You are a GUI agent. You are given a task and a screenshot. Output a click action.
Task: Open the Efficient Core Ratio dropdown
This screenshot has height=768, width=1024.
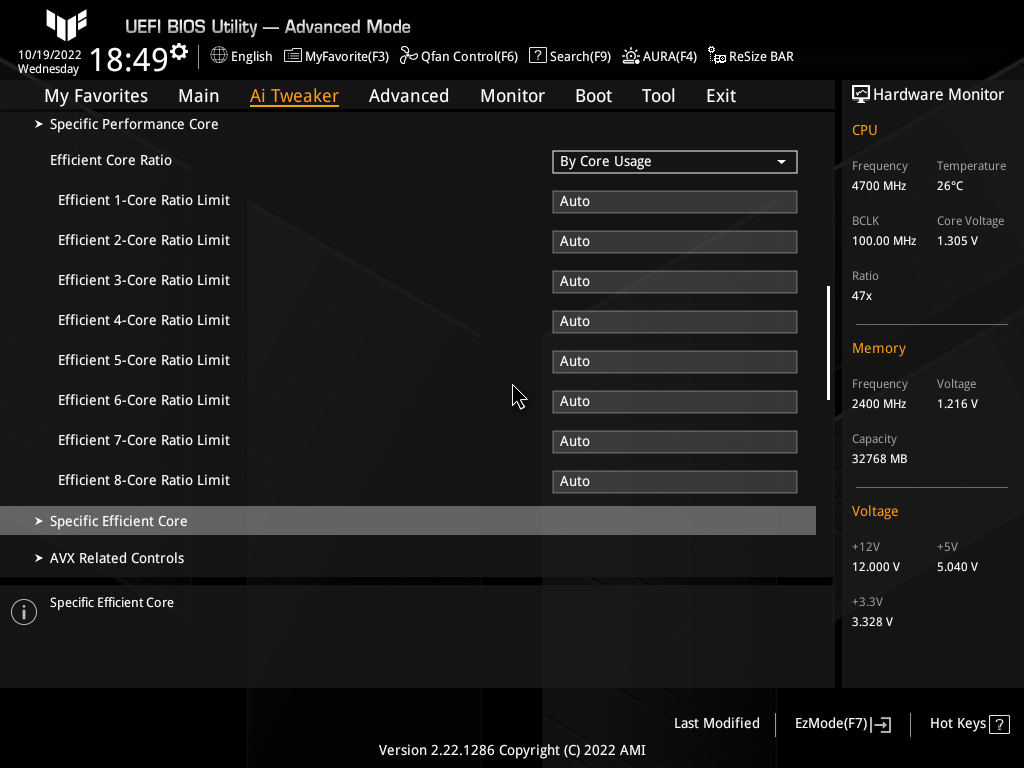[674, 161]
